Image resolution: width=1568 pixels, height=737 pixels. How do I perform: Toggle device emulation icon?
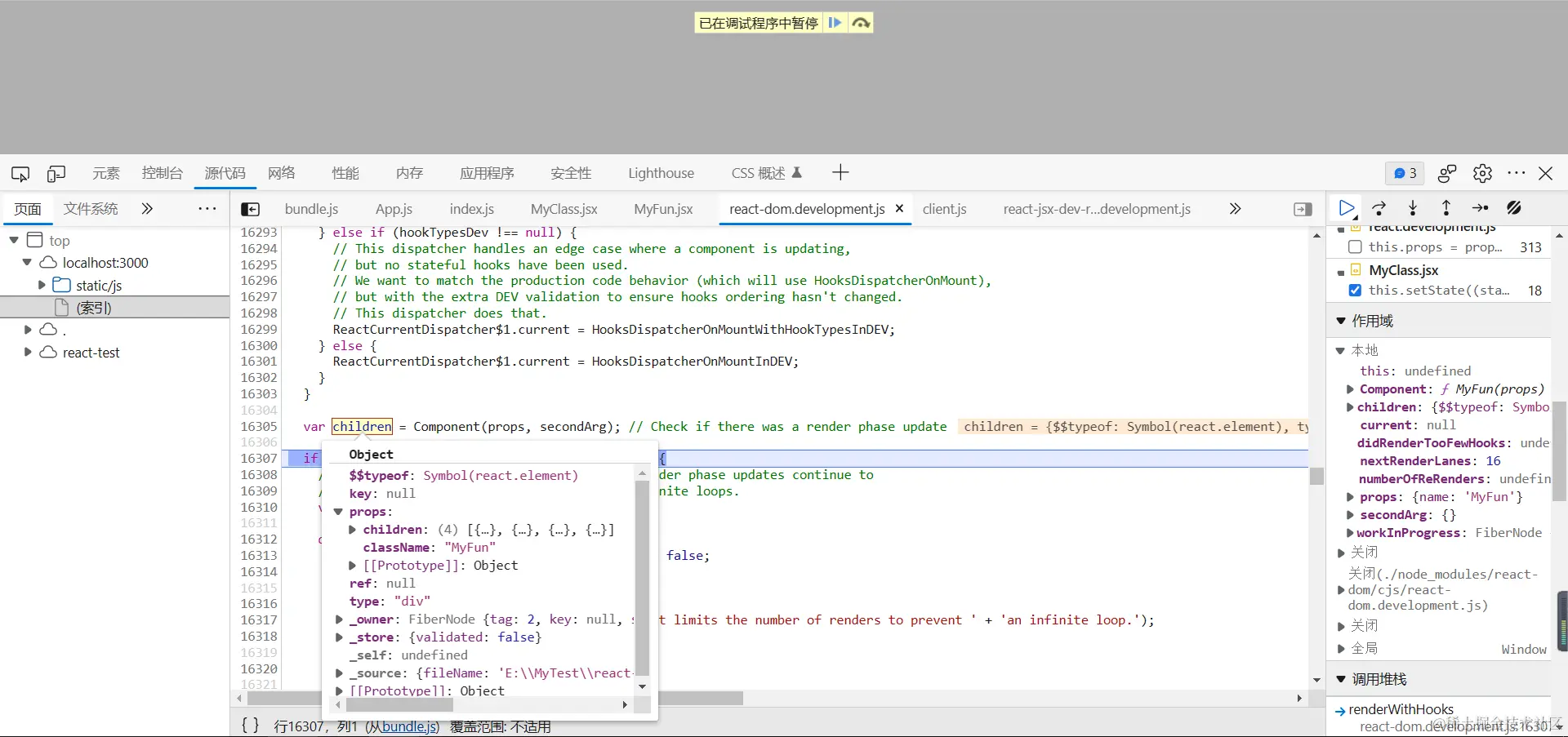[56, 174]
